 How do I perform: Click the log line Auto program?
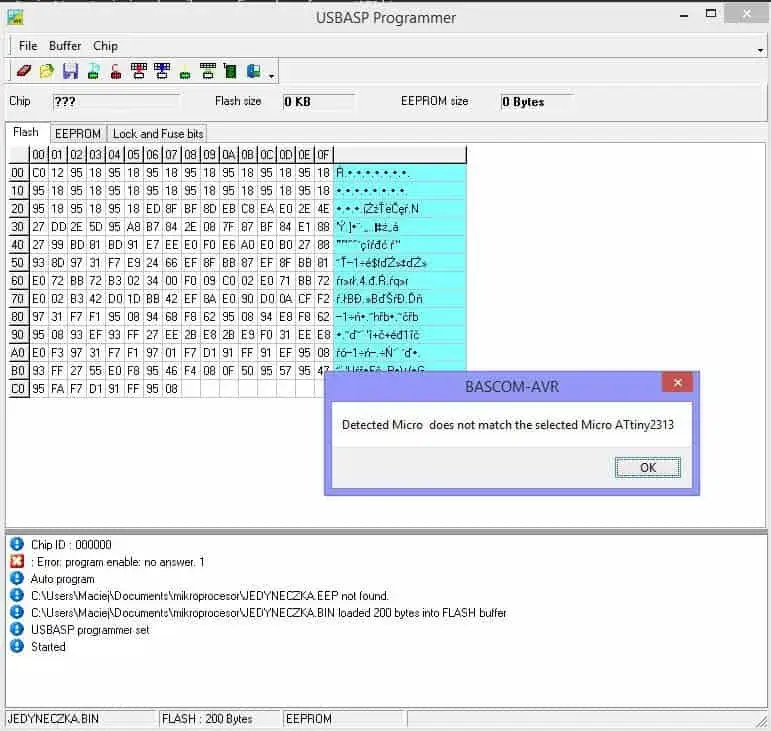point(62,579)
